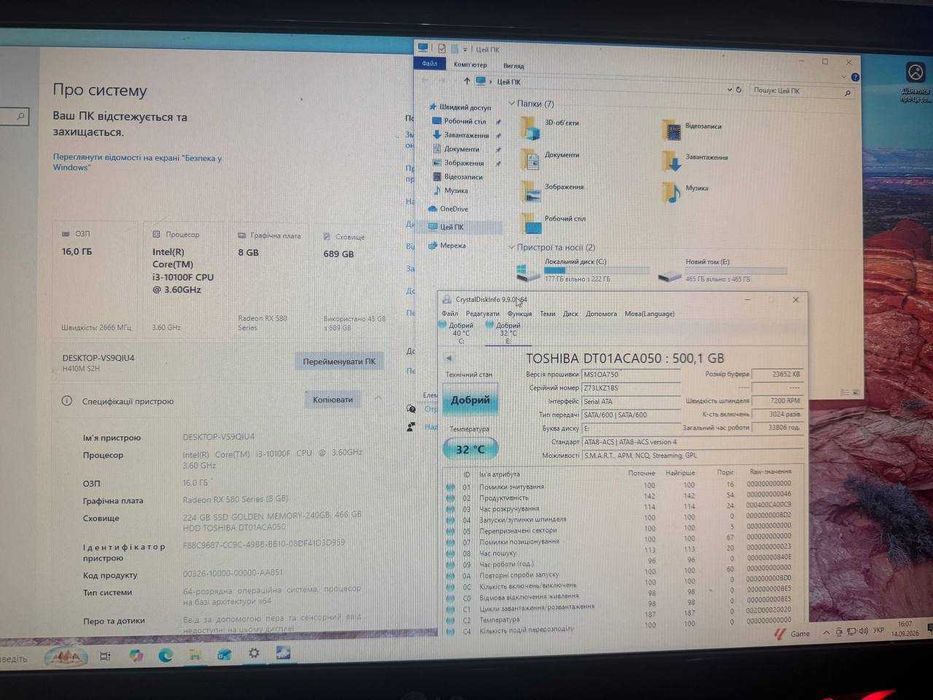Image resolution: width=933 pixels, height=700 pixels.
Task: Open Task View on taskbar
Action: [105, 656]
